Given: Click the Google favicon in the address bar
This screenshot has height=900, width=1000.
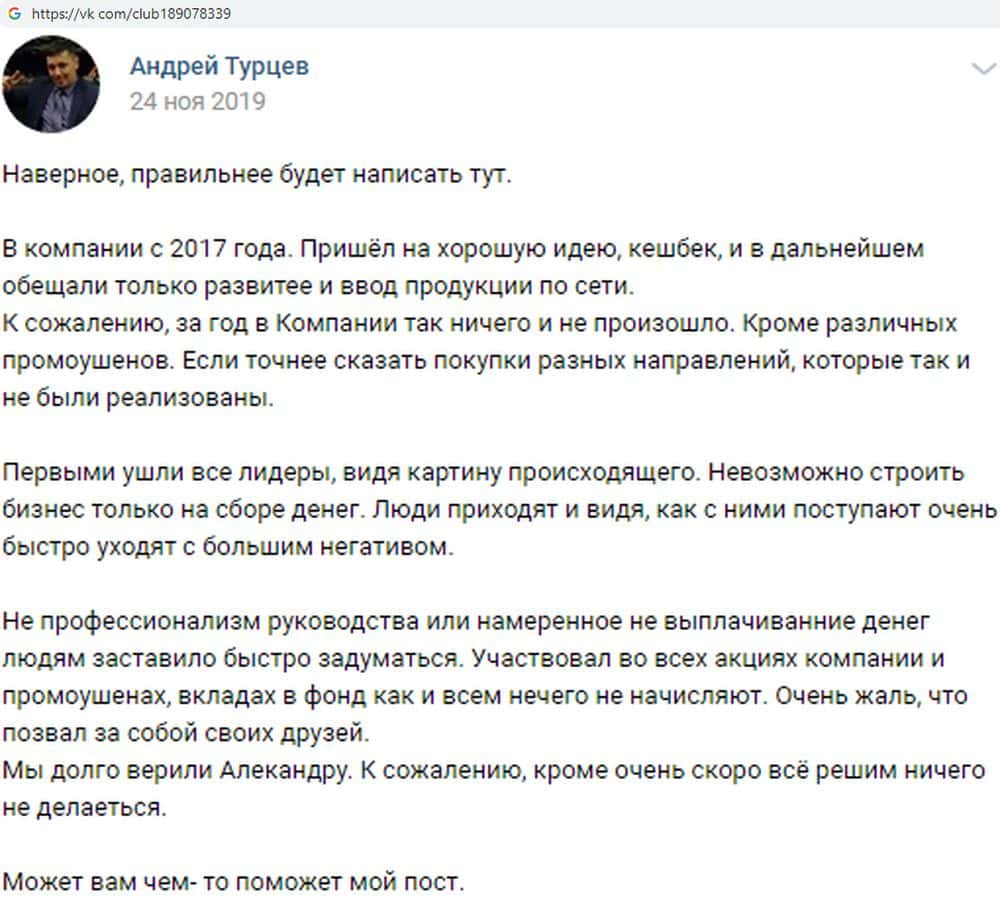Looking at the screenshot, I should [14, 14].
